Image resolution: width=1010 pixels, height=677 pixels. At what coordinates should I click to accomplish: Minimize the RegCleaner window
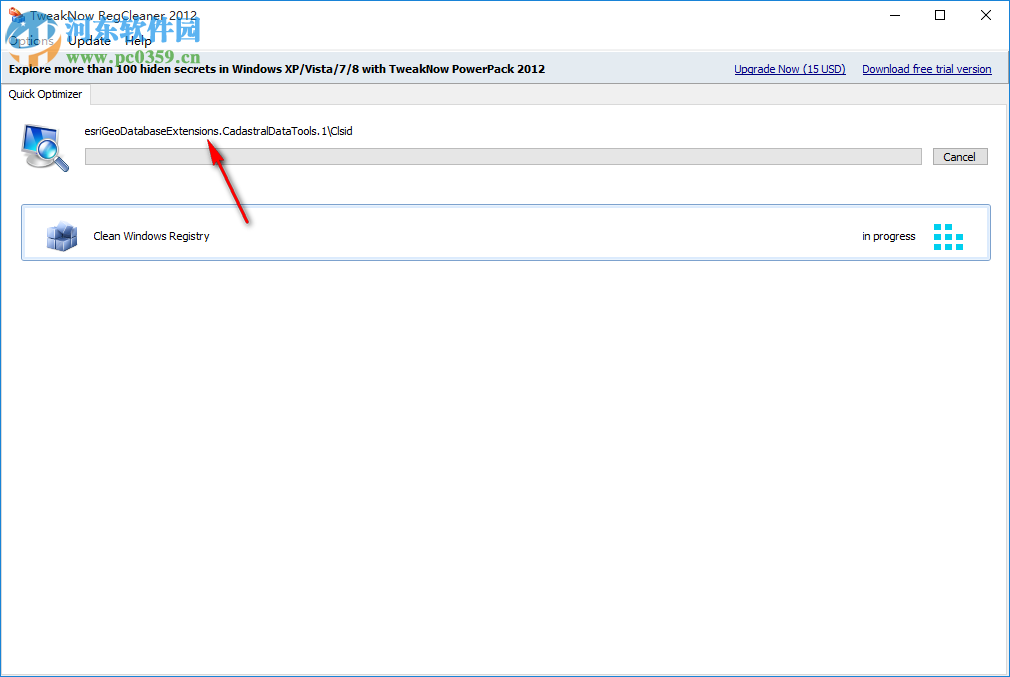(x=894, y=15)
